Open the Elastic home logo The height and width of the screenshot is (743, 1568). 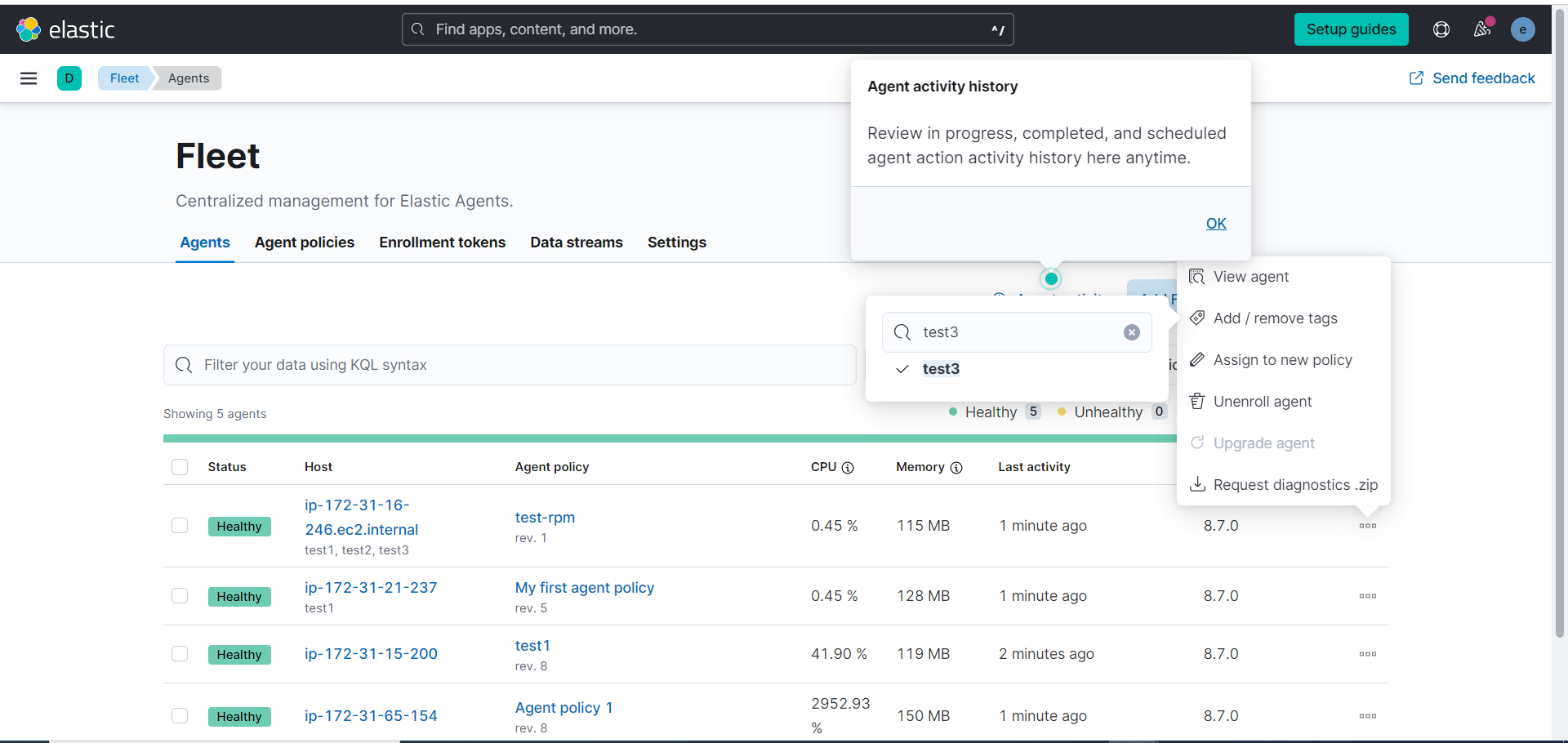65,29
